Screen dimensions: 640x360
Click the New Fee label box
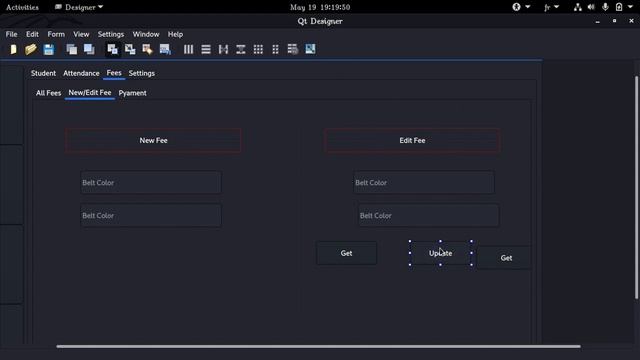[x=153, y=140]
